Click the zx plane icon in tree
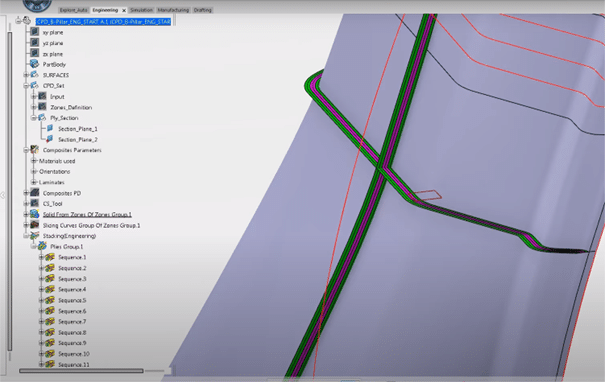Image resolution: width=605 pixels, height=382 pixels. [35, 53]
